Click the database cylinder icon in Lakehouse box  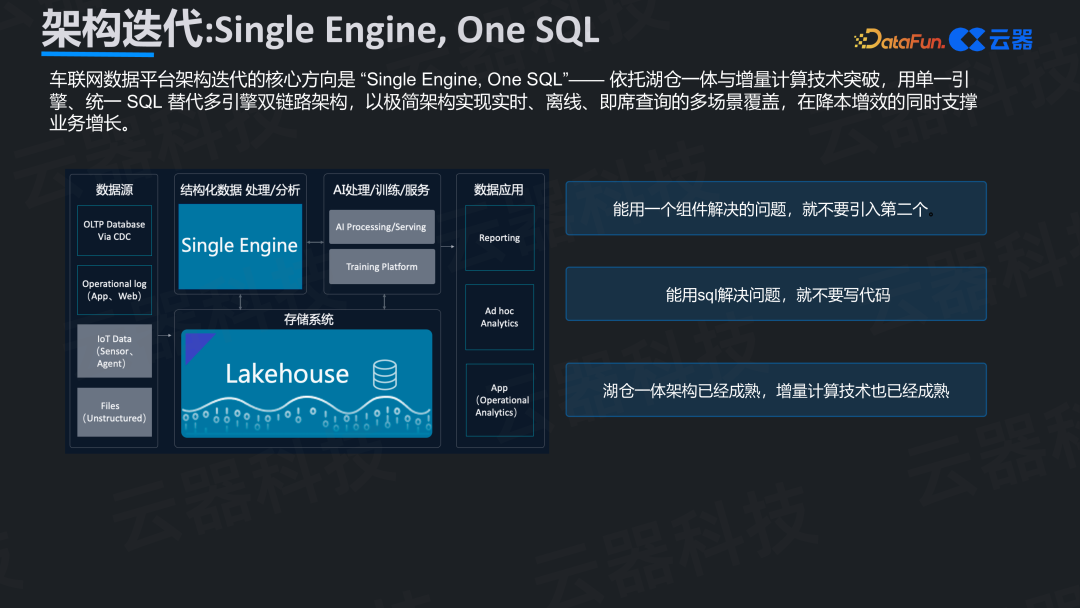(x=384, y=372)
